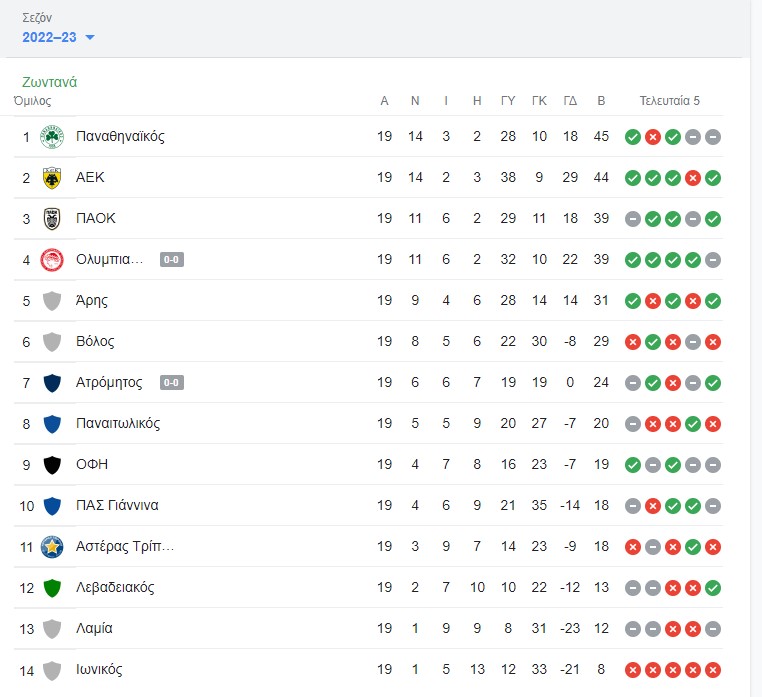Click the ΠΑΟΚ team emblem

pos(52,219)
